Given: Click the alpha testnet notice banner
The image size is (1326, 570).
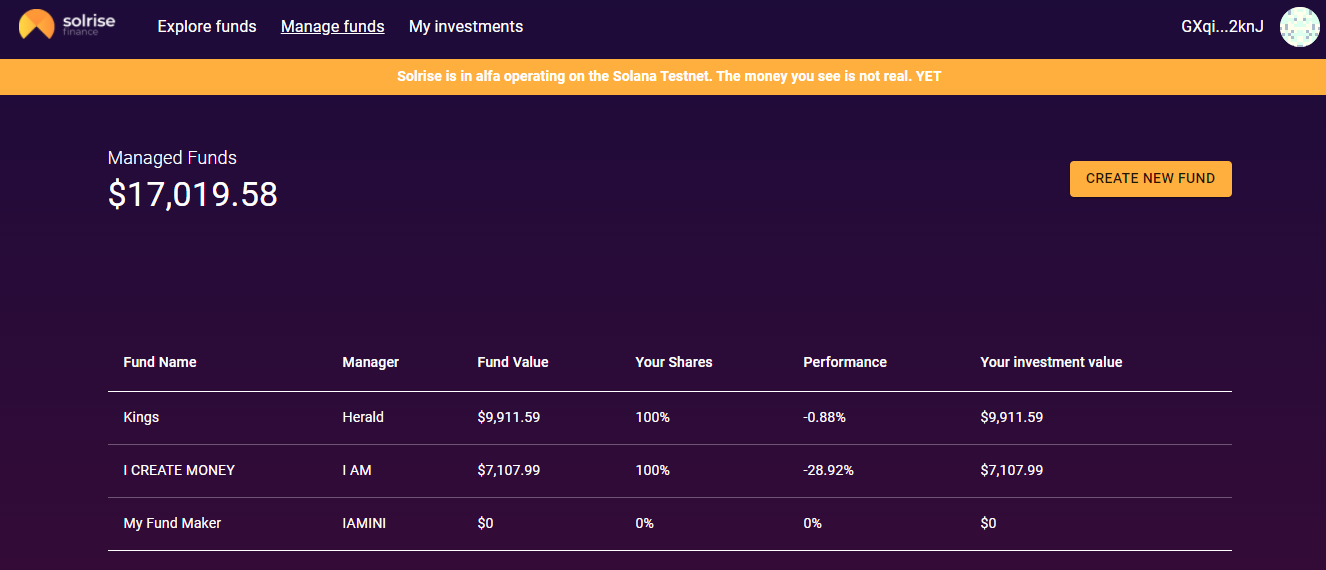Looking at the screenshot, I should [x=663, y=77].
